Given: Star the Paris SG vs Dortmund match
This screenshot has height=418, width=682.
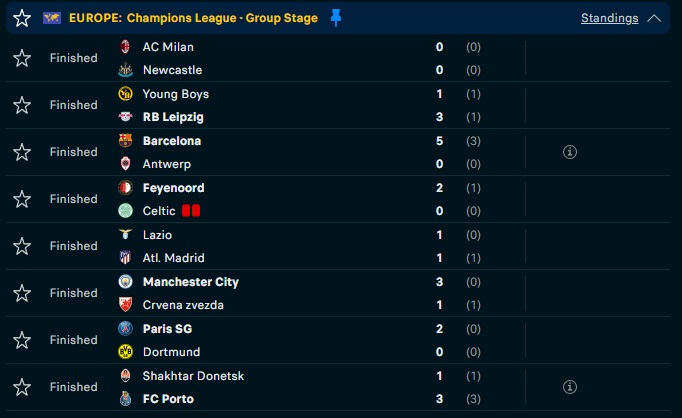Looking at the screenshot, I should click(x=22, y=340).
